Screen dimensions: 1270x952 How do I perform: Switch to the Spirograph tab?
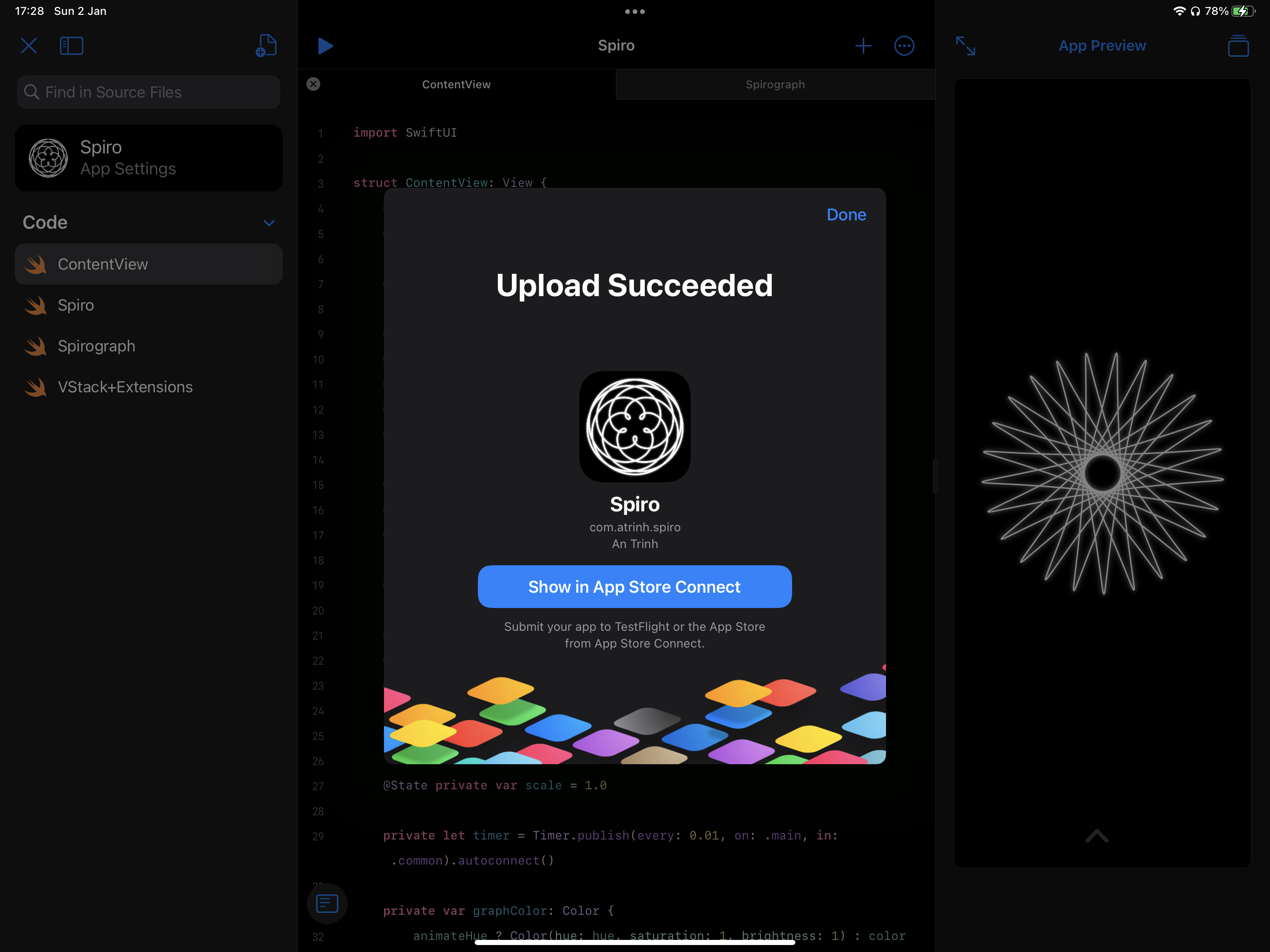point(775,85)
